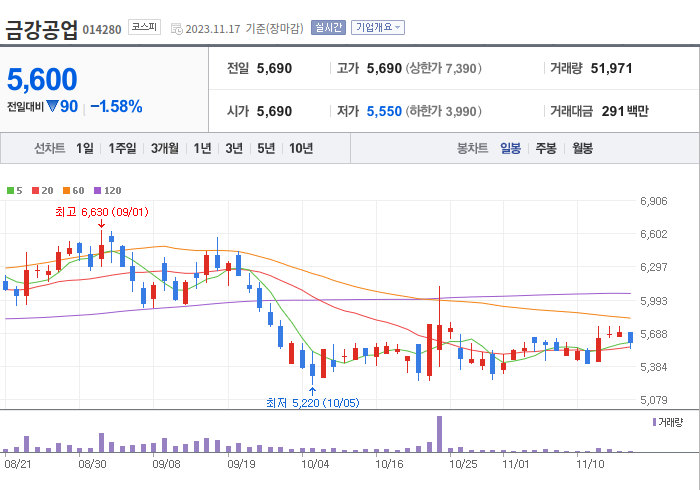
Task: Click the 10/04 date axis label
Action: [x=315, y=464]
